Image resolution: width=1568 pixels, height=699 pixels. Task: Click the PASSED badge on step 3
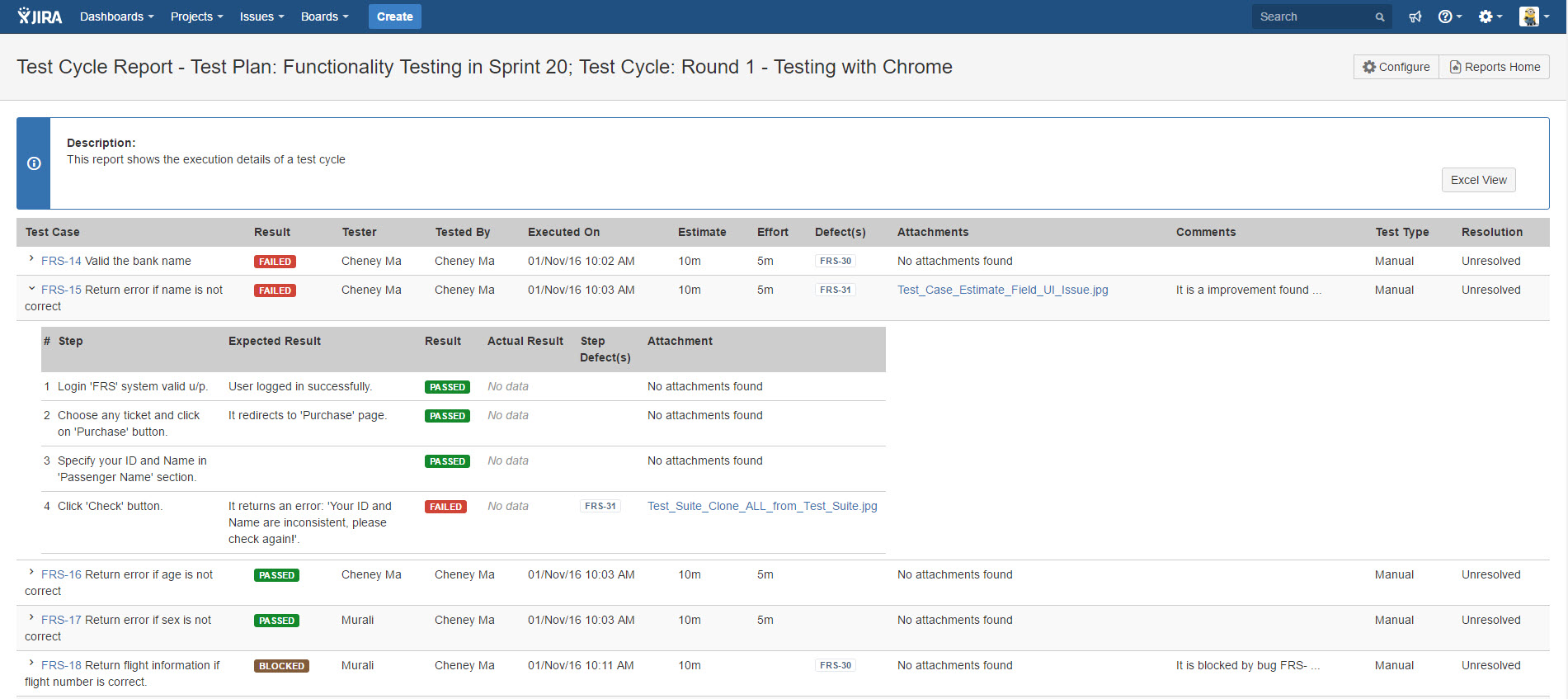click(447, 461)
